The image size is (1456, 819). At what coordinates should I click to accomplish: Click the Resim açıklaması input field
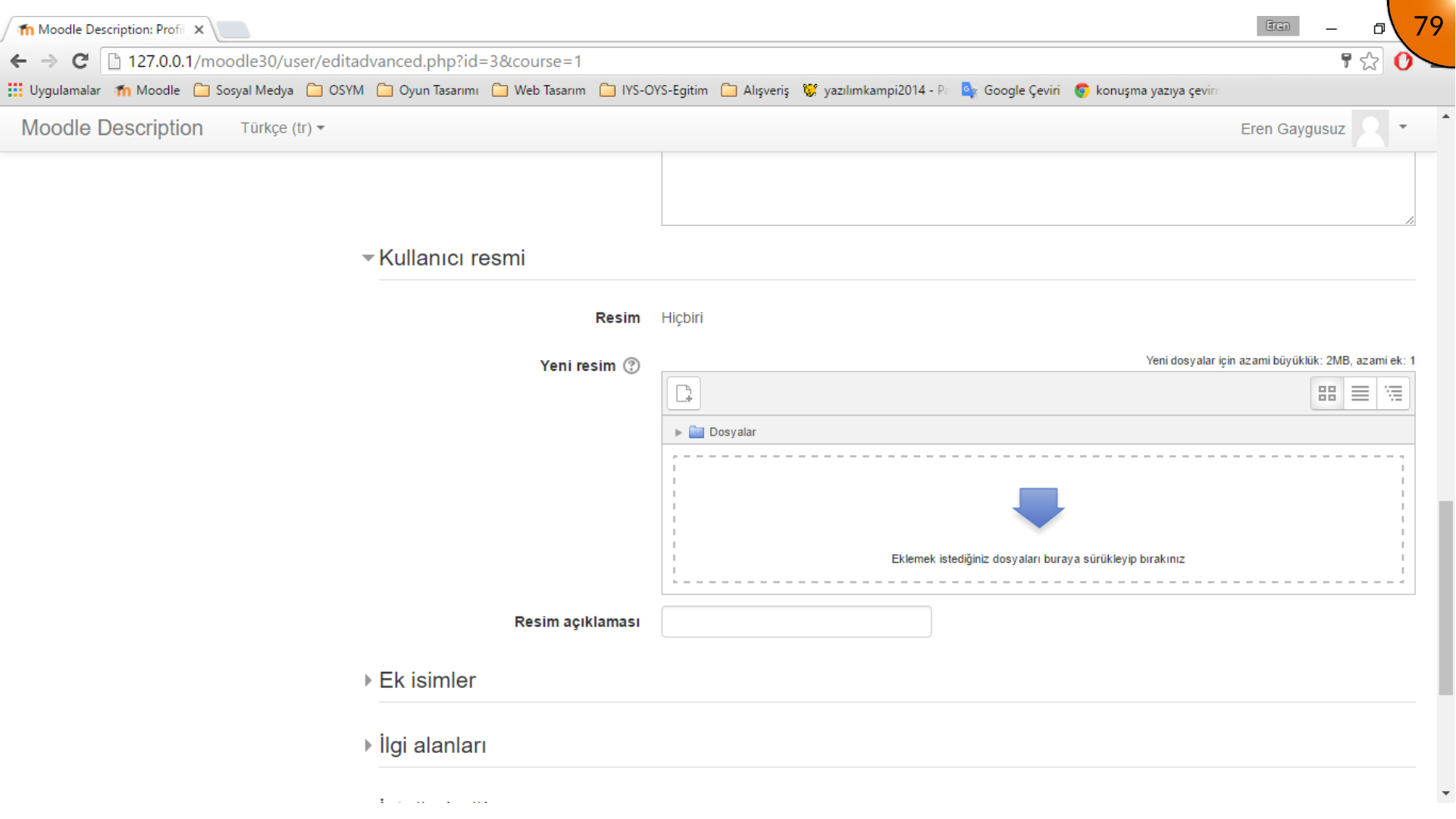[x=796, y=622]
